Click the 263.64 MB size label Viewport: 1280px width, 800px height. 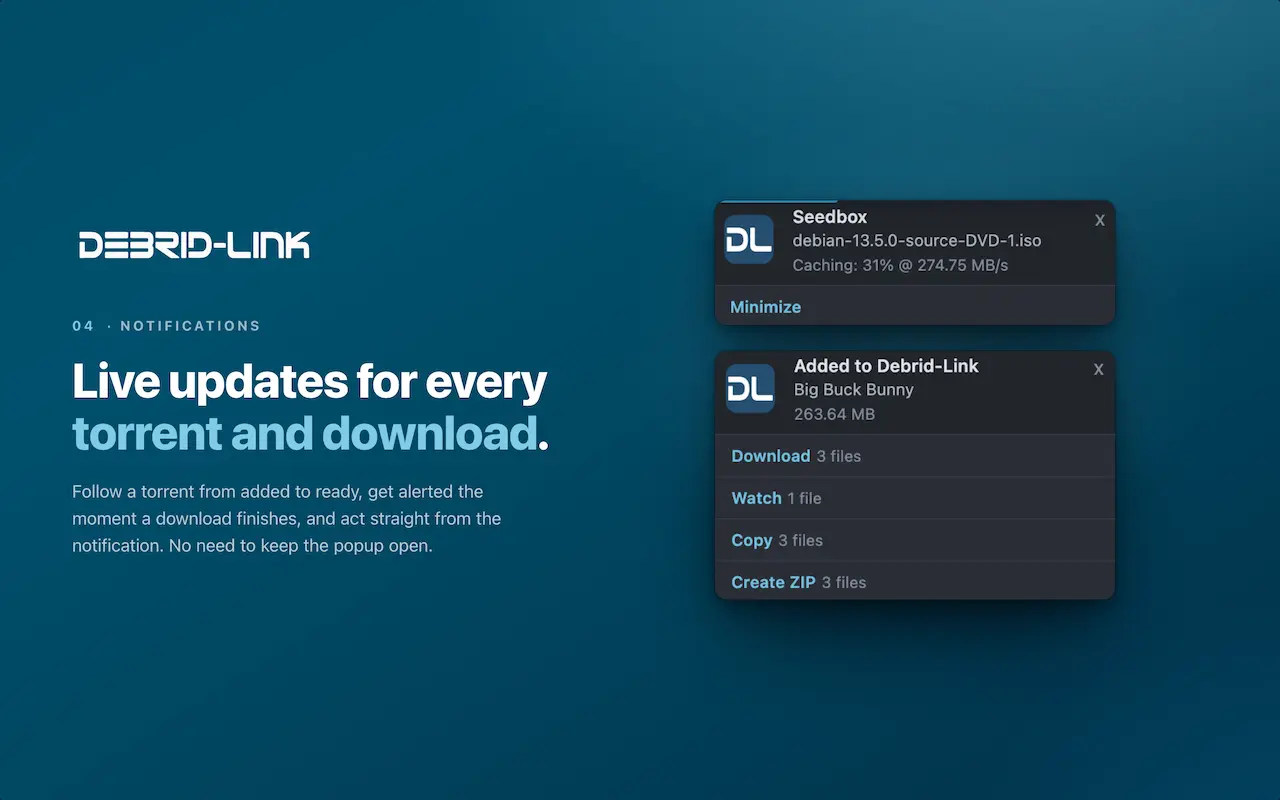[x=834, y=414]
